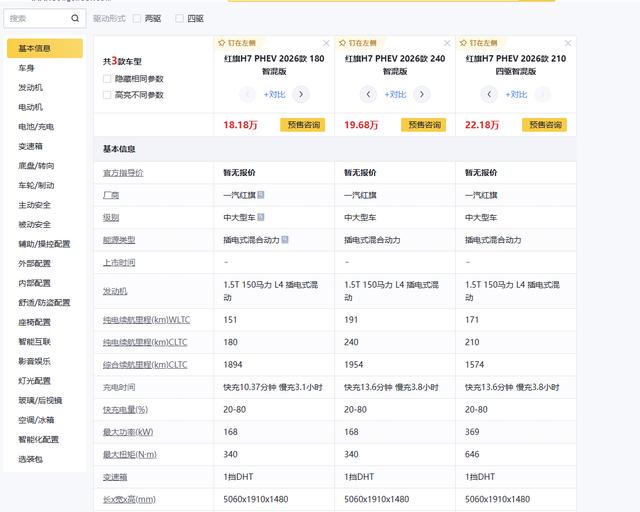Open the 上市时间 parameter link
The image size is (640, 512).
[x=119, y=263]
